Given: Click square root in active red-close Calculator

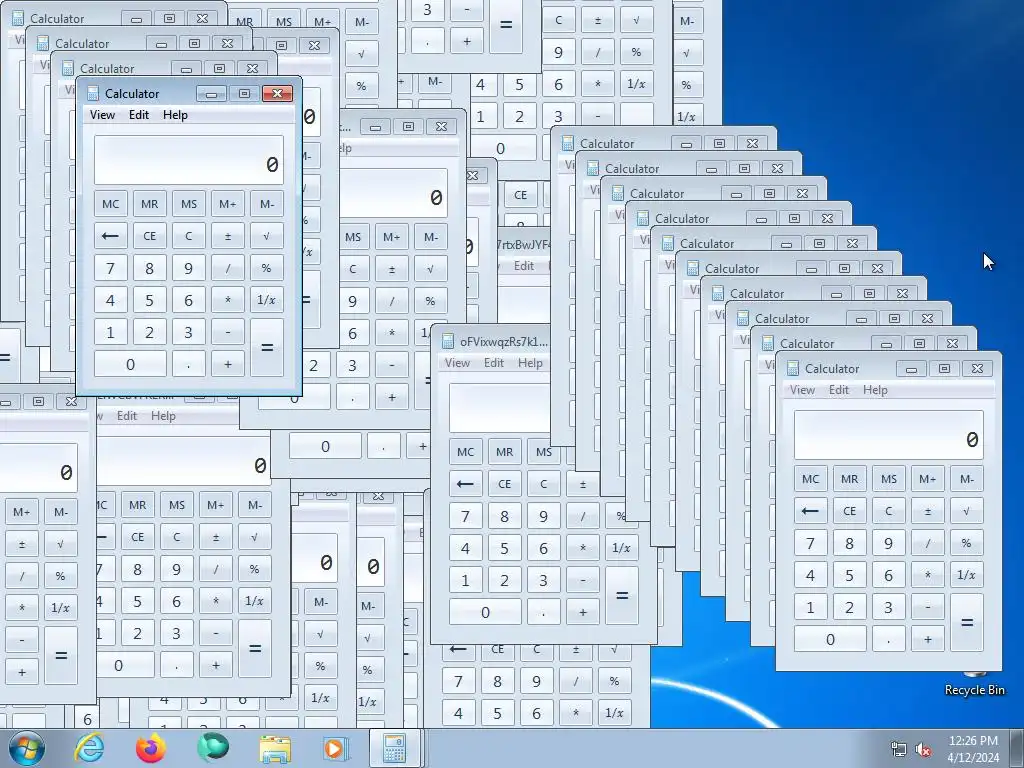Looking at the screenshot, I should pos(267,236).
